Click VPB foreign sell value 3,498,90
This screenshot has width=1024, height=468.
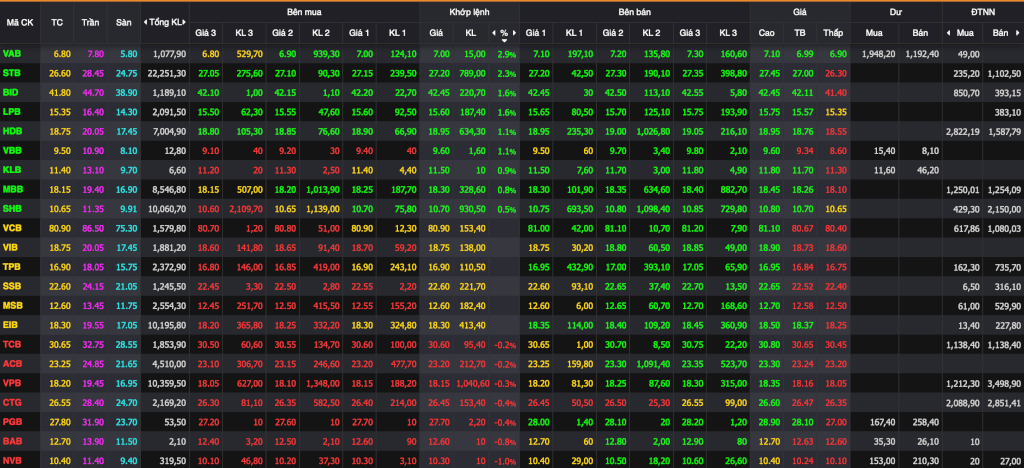click(1003, 383)
